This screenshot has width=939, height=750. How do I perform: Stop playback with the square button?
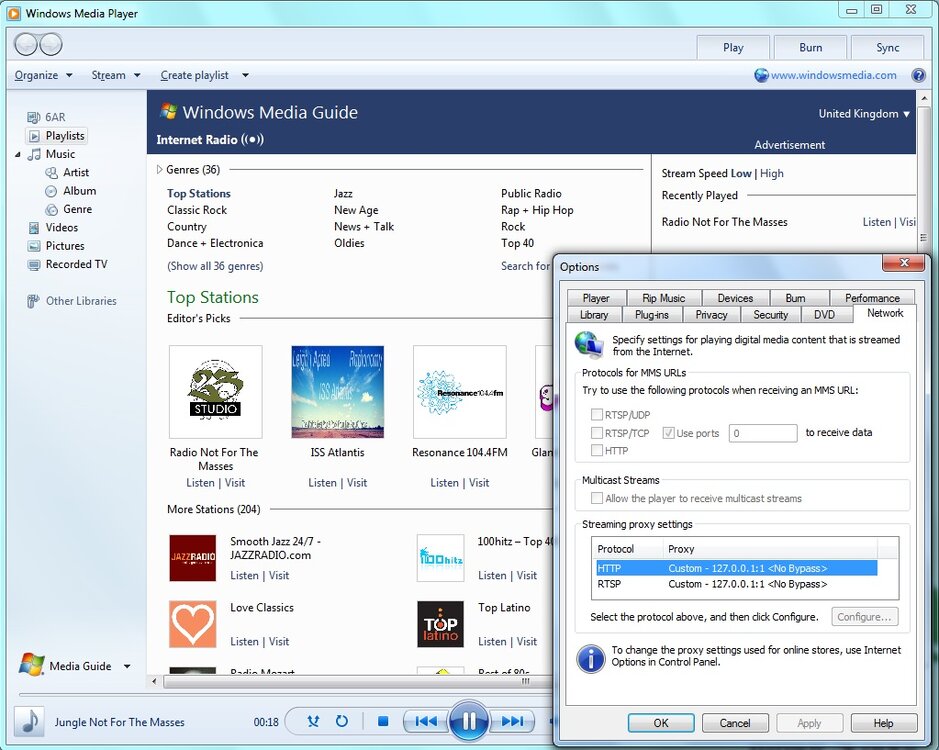coord(383,721)
